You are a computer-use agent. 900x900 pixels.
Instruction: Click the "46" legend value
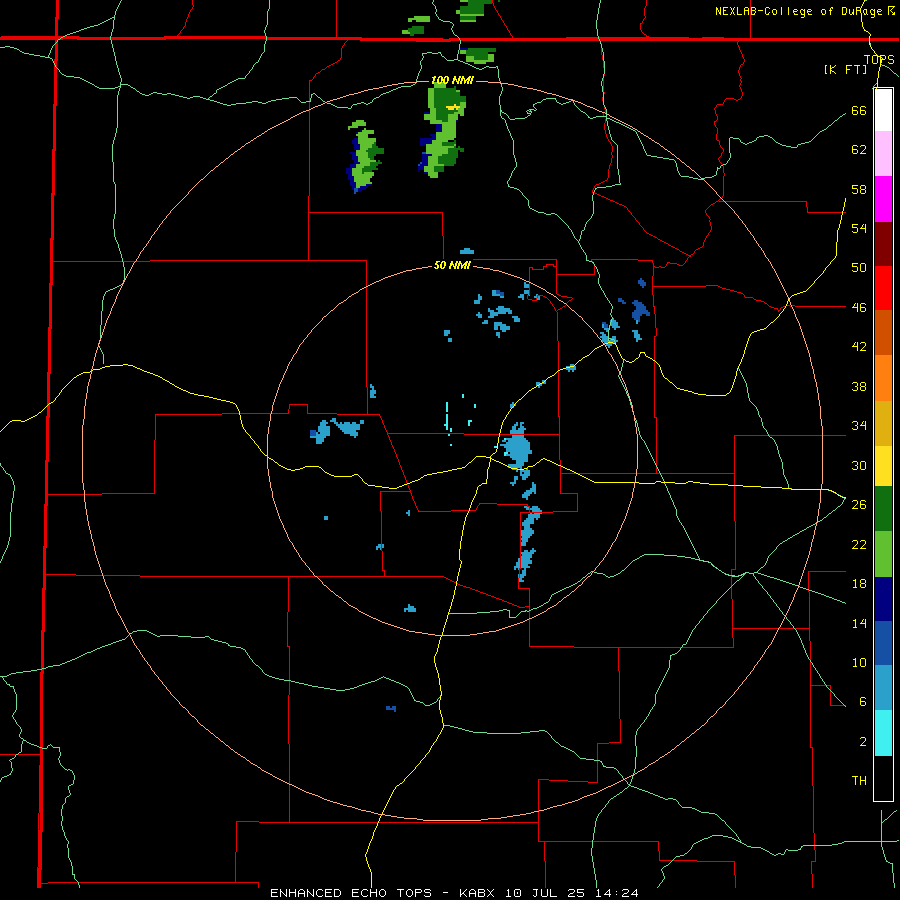(x=859, y=307)
